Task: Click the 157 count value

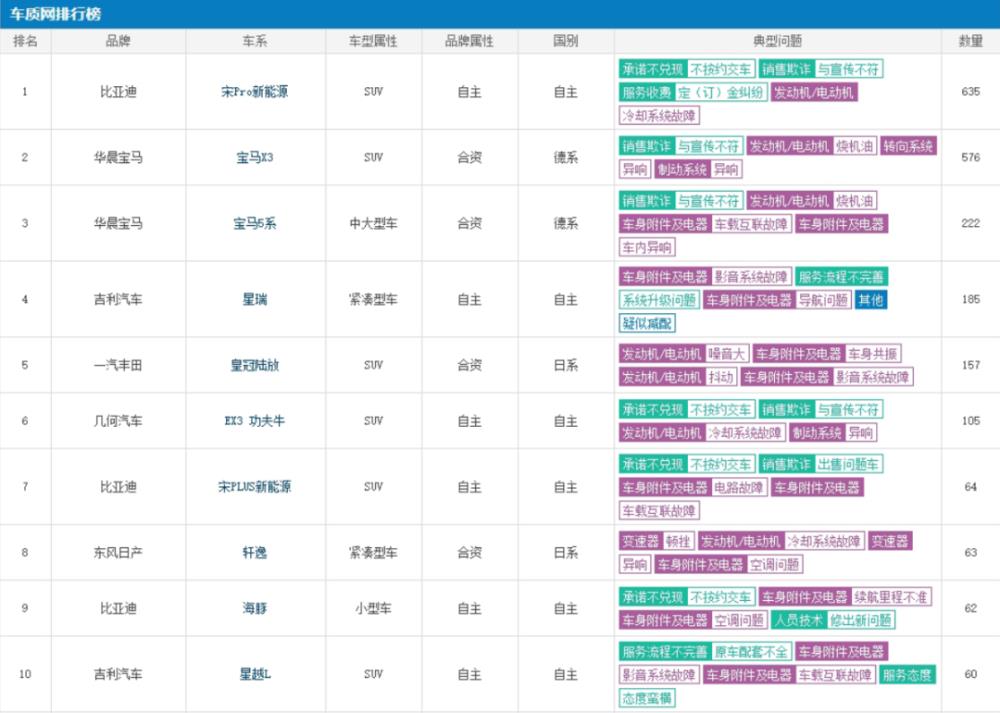Action: coord(971,365)
